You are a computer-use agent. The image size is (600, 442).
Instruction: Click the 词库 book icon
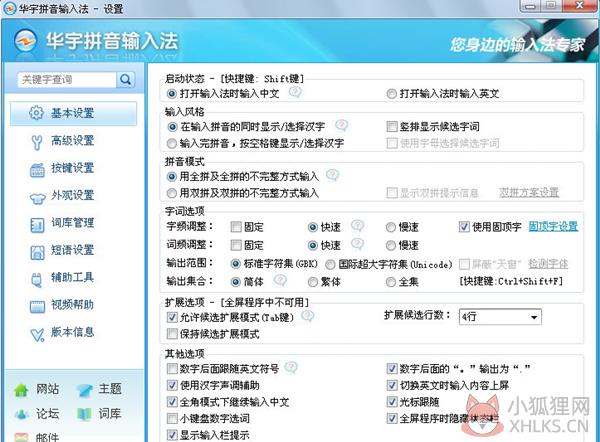[x=84, y=414]
